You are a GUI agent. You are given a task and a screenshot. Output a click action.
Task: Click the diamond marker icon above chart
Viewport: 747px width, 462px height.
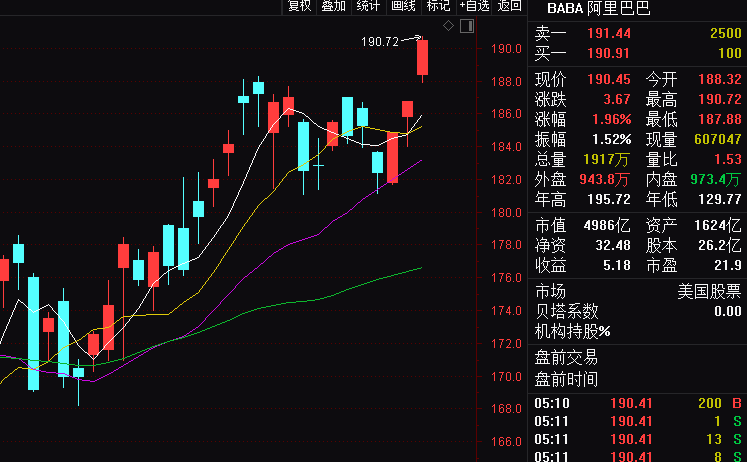(448, 26)
